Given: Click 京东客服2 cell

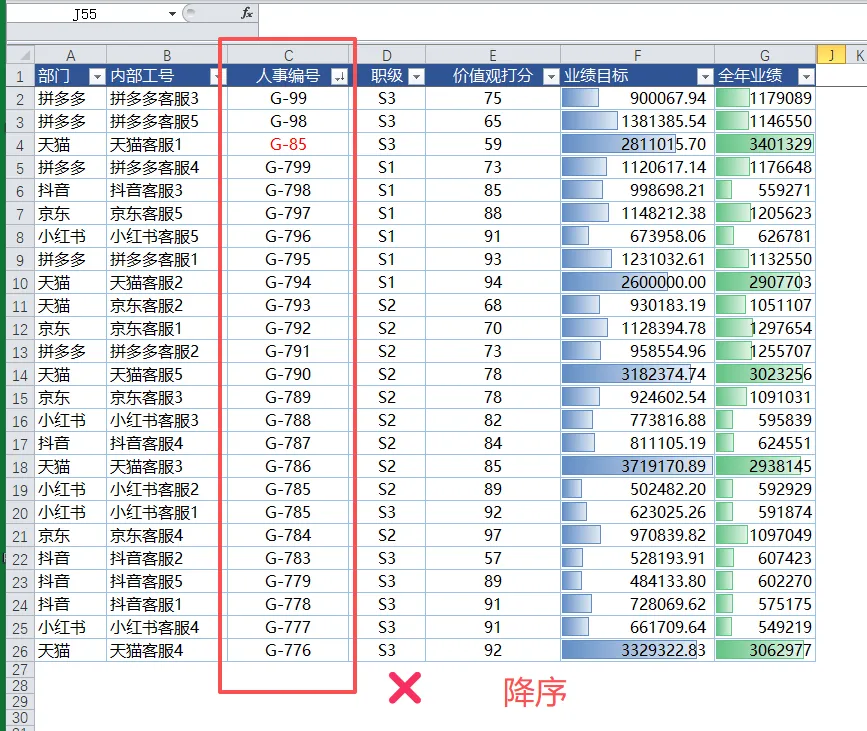Looking at the screenshot, I should coord(167,305).
